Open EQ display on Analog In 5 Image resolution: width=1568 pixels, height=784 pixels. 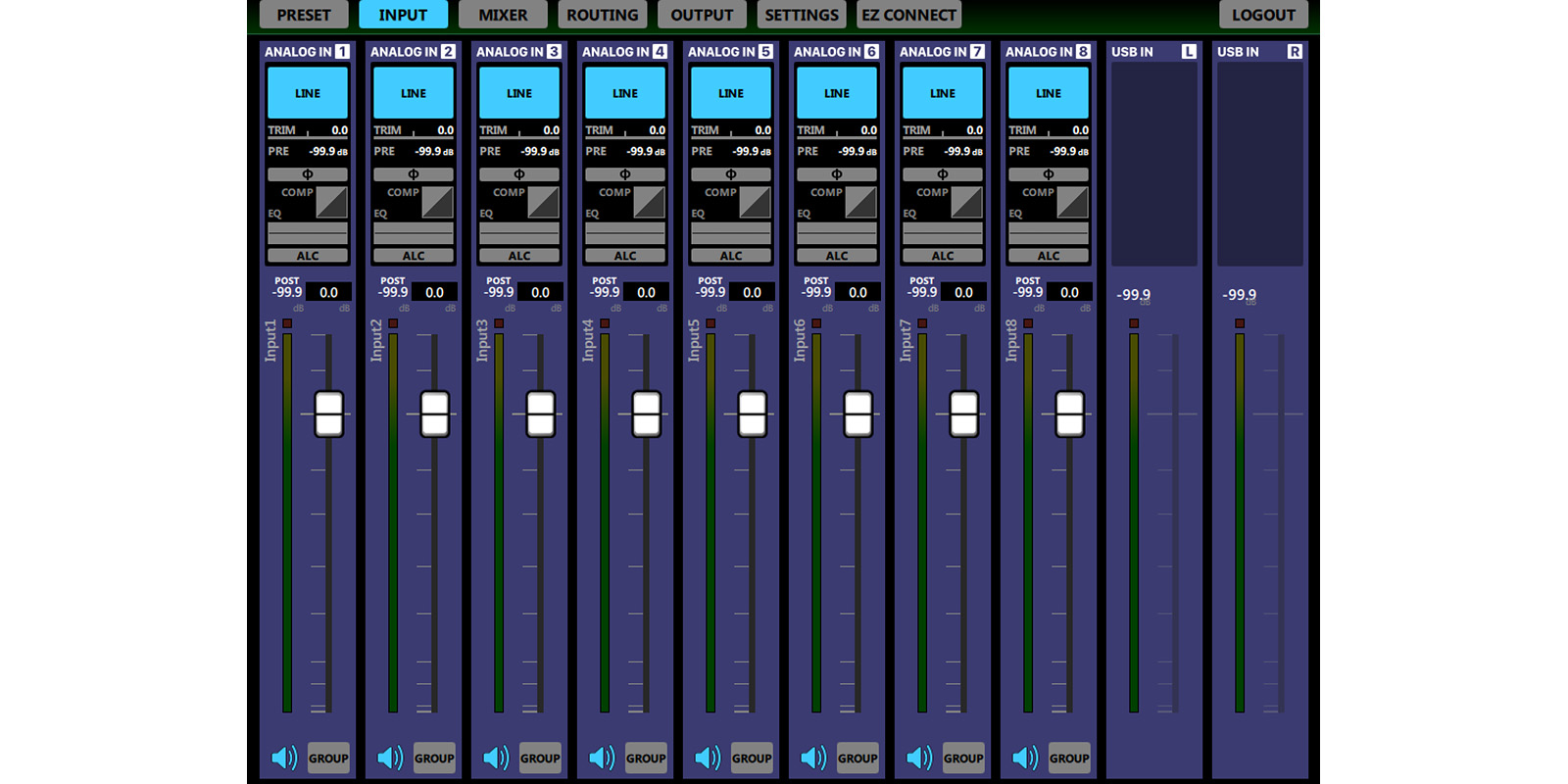731,233
